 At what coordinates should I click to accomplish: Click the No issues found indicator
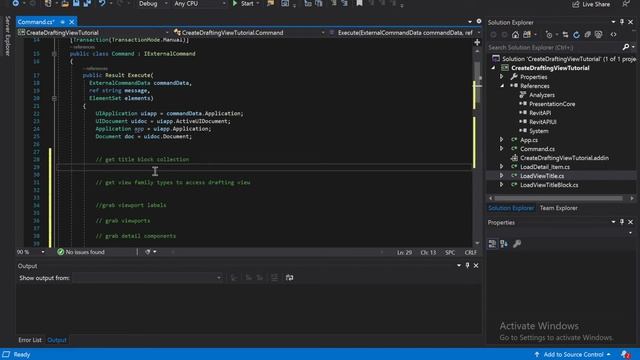click(81, 252)
